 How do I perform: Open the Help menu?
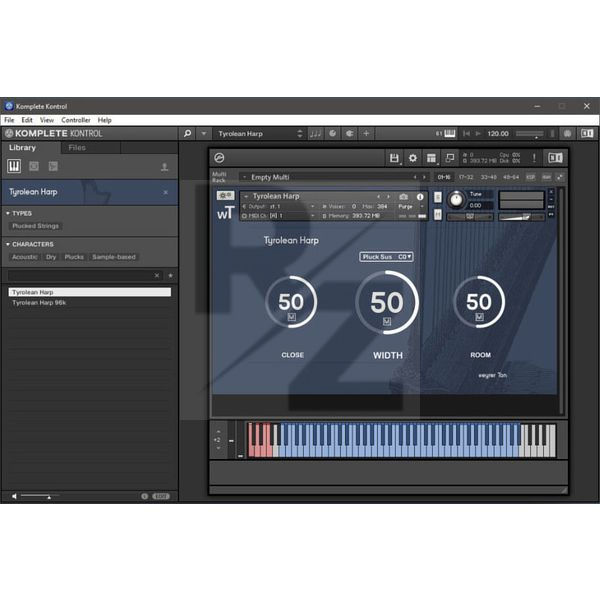click(x=104, y=120)
